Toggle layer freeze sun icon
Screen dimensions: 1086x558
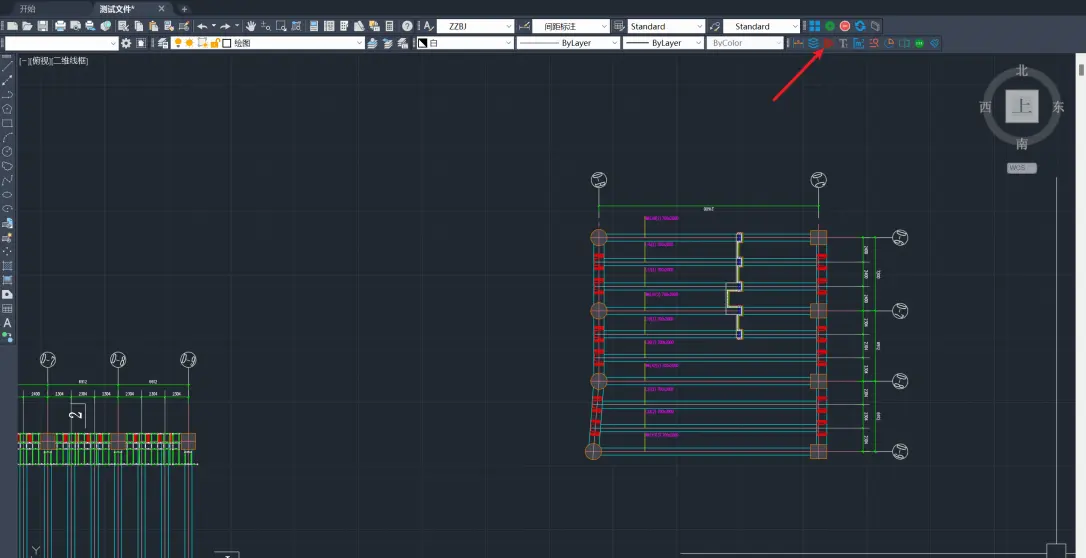click(189, 43)
